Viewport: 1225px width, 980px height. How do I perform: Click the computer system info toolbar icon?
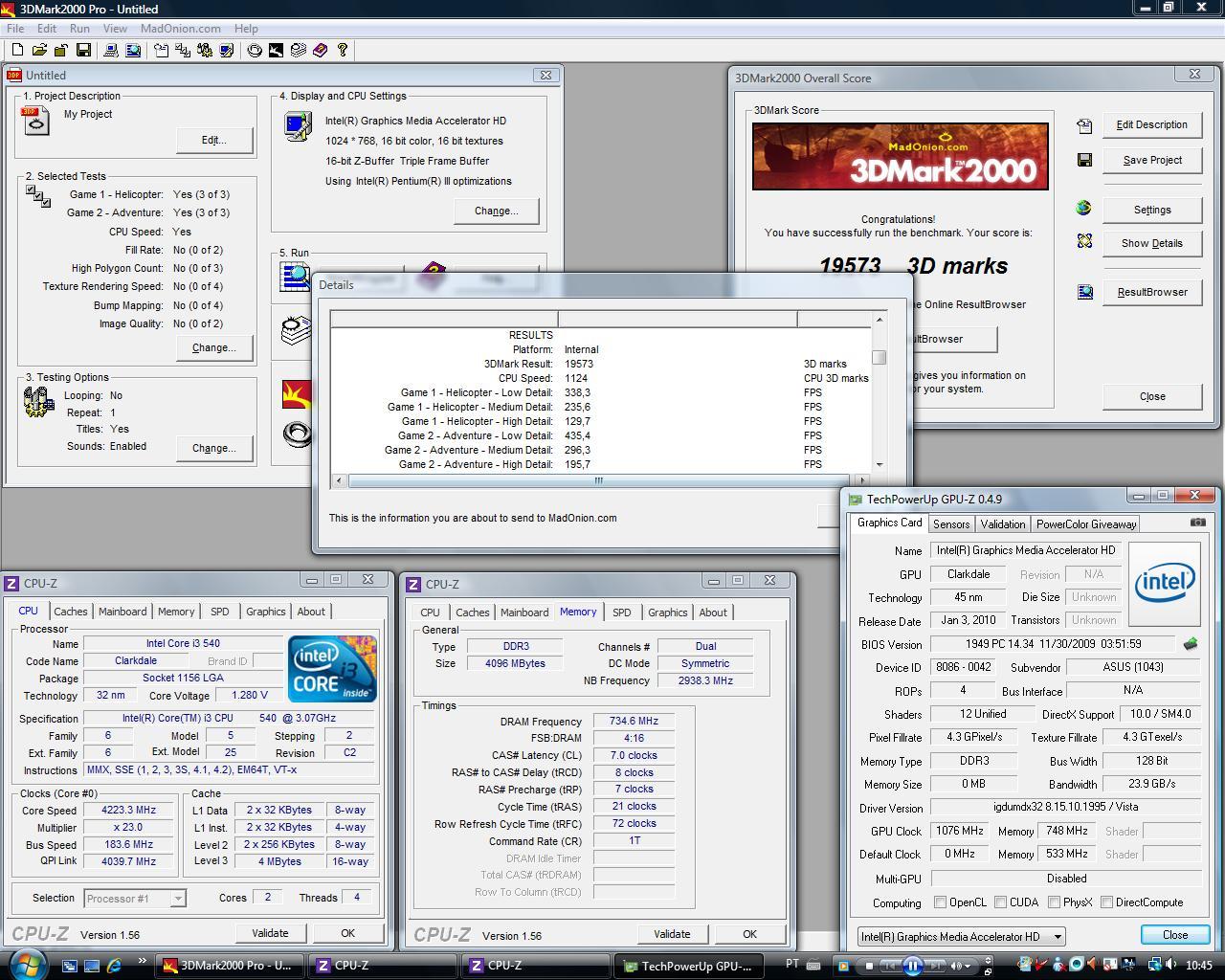click(x=111, y=50)
